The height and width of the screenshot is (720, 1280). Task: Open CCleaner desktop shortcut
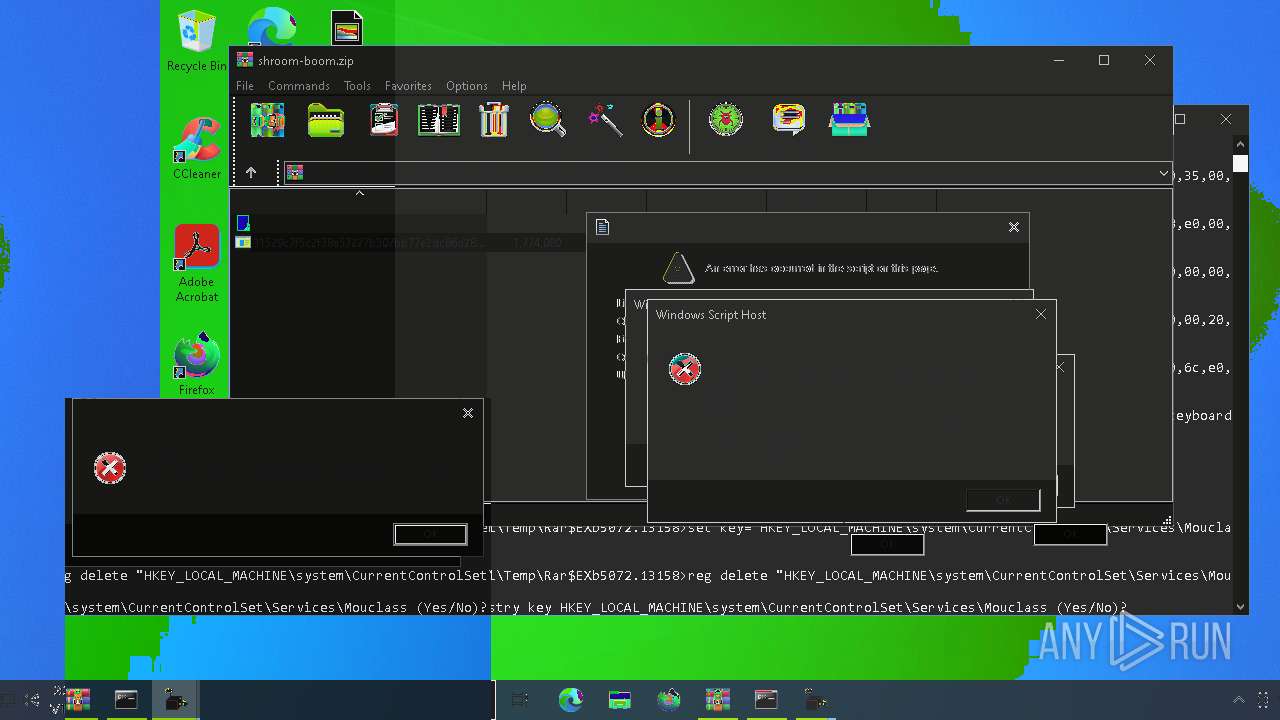[x=197, y=148]
